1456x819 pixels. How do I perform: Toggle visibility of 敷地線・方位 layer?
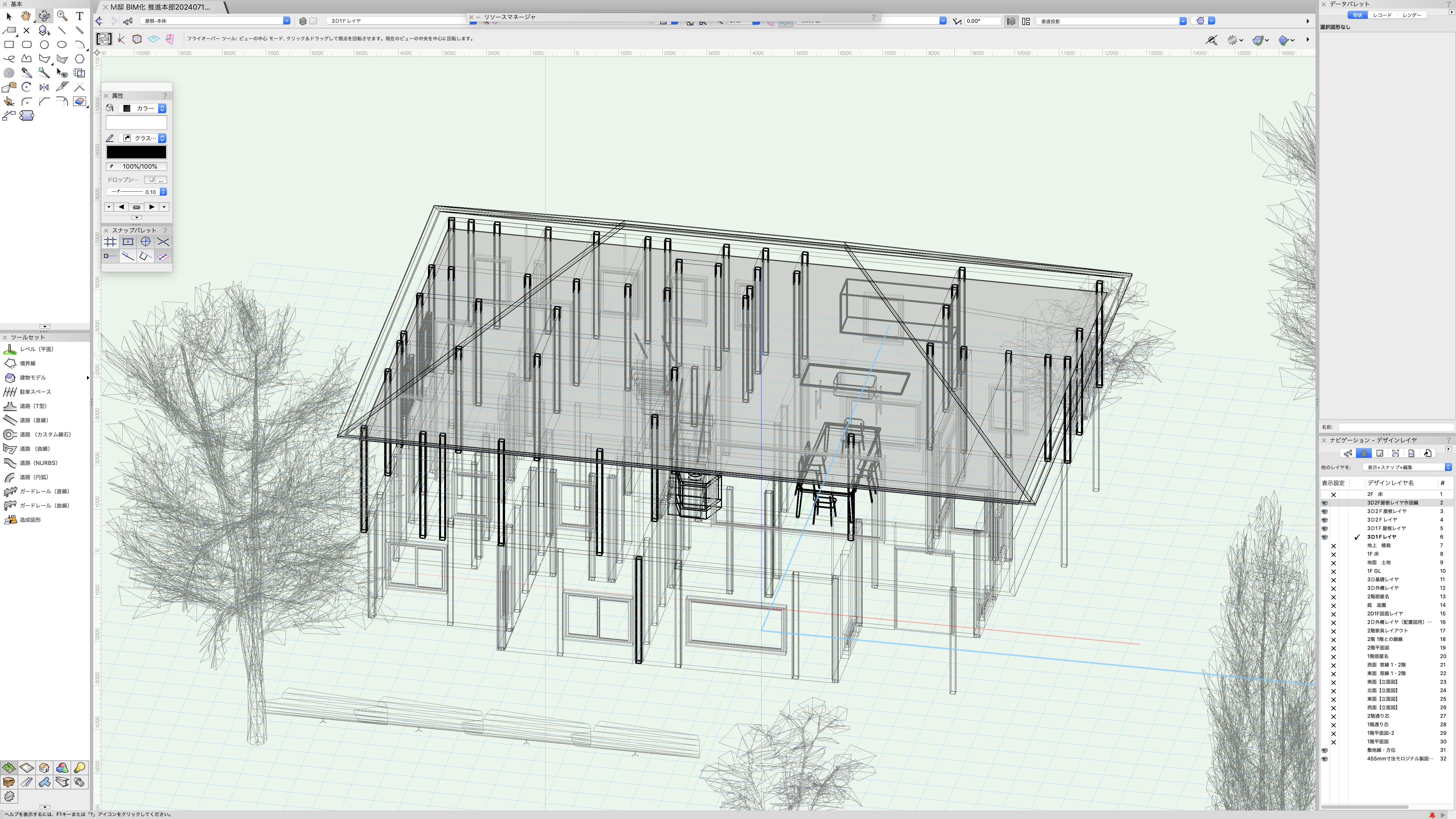pyautogui.click(x=1324, y=751)
